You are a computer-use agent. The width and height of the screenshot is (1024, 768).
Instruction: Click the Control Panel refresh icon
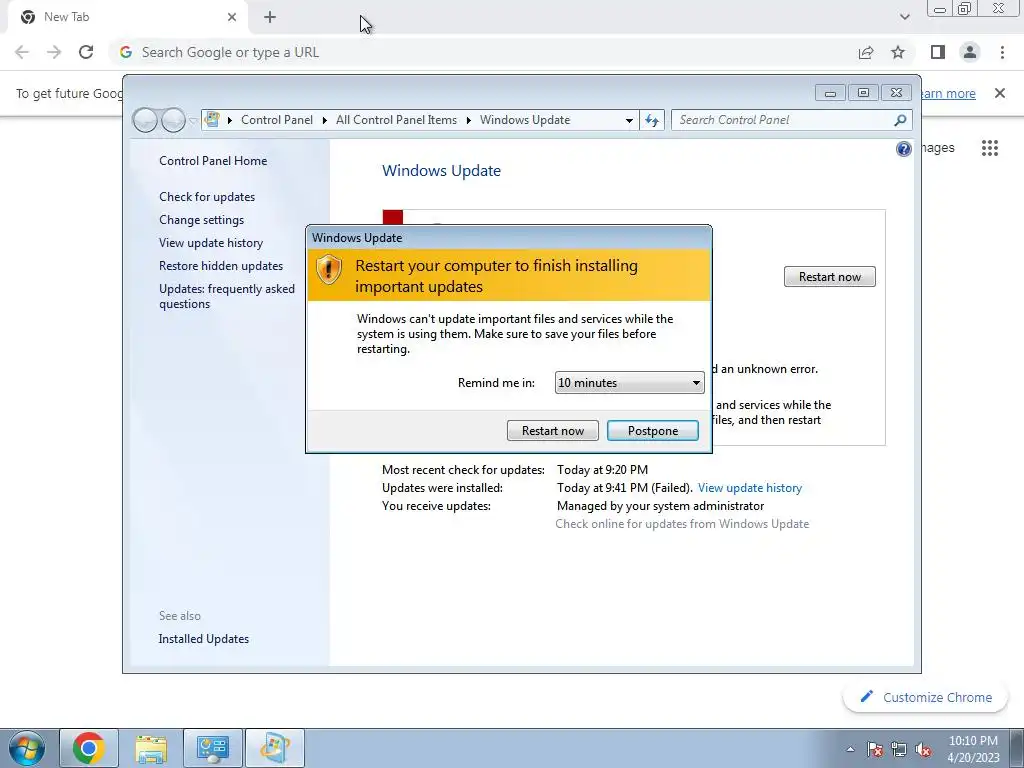point(652,120)
